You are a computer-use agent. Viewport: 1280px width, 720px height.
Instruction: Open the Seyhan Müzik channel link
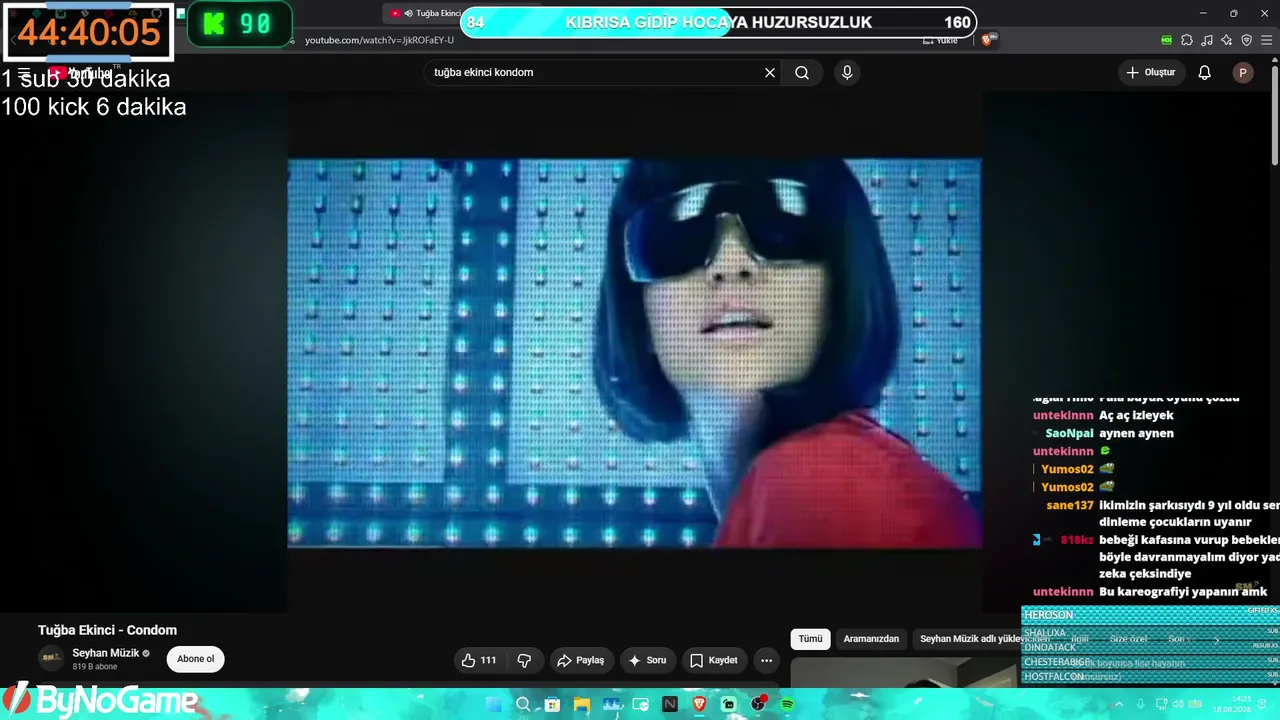point(106,653)
